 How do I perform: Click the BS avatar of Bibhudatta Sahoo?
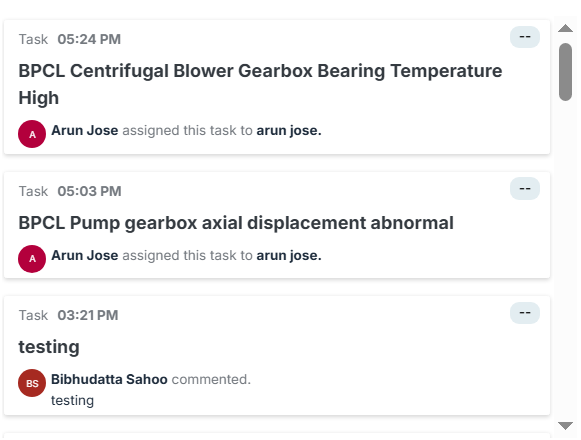(x=32, y=383)
